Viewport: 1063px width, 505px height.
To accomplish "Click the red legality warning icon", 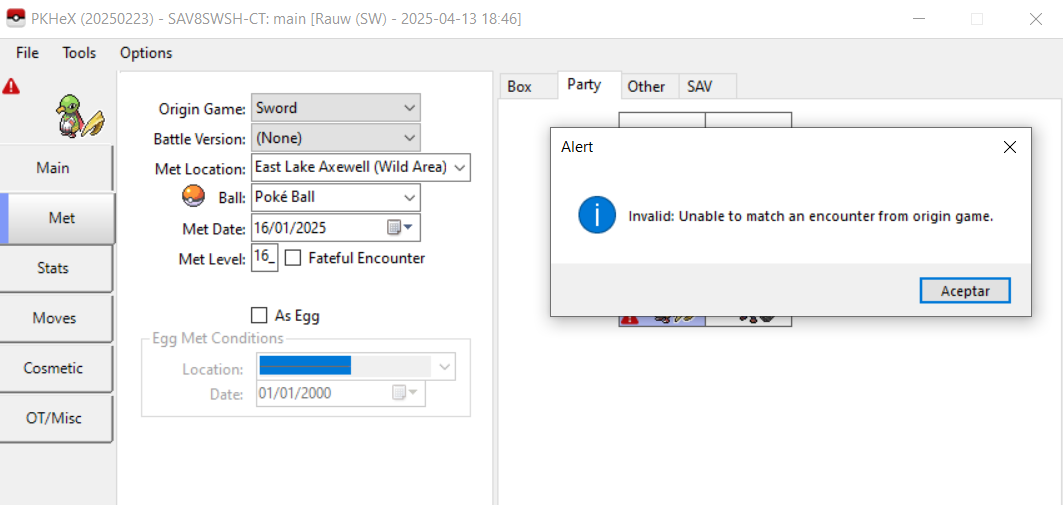I will 11,87.
